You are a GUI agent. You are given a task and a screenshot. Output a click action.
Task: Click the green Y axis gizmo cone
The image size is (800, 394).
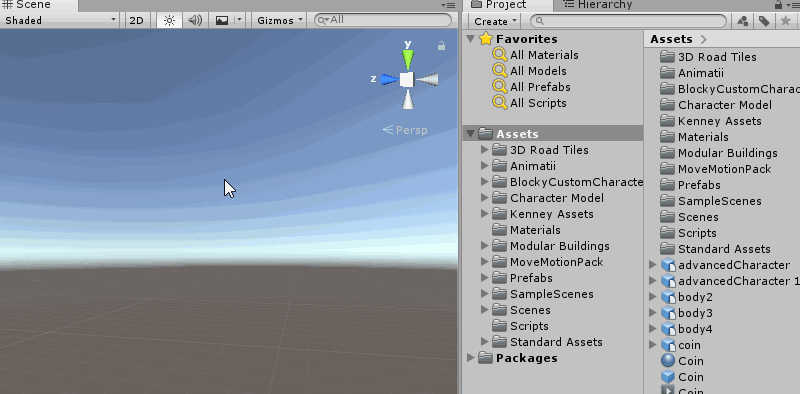click(408, 59)
